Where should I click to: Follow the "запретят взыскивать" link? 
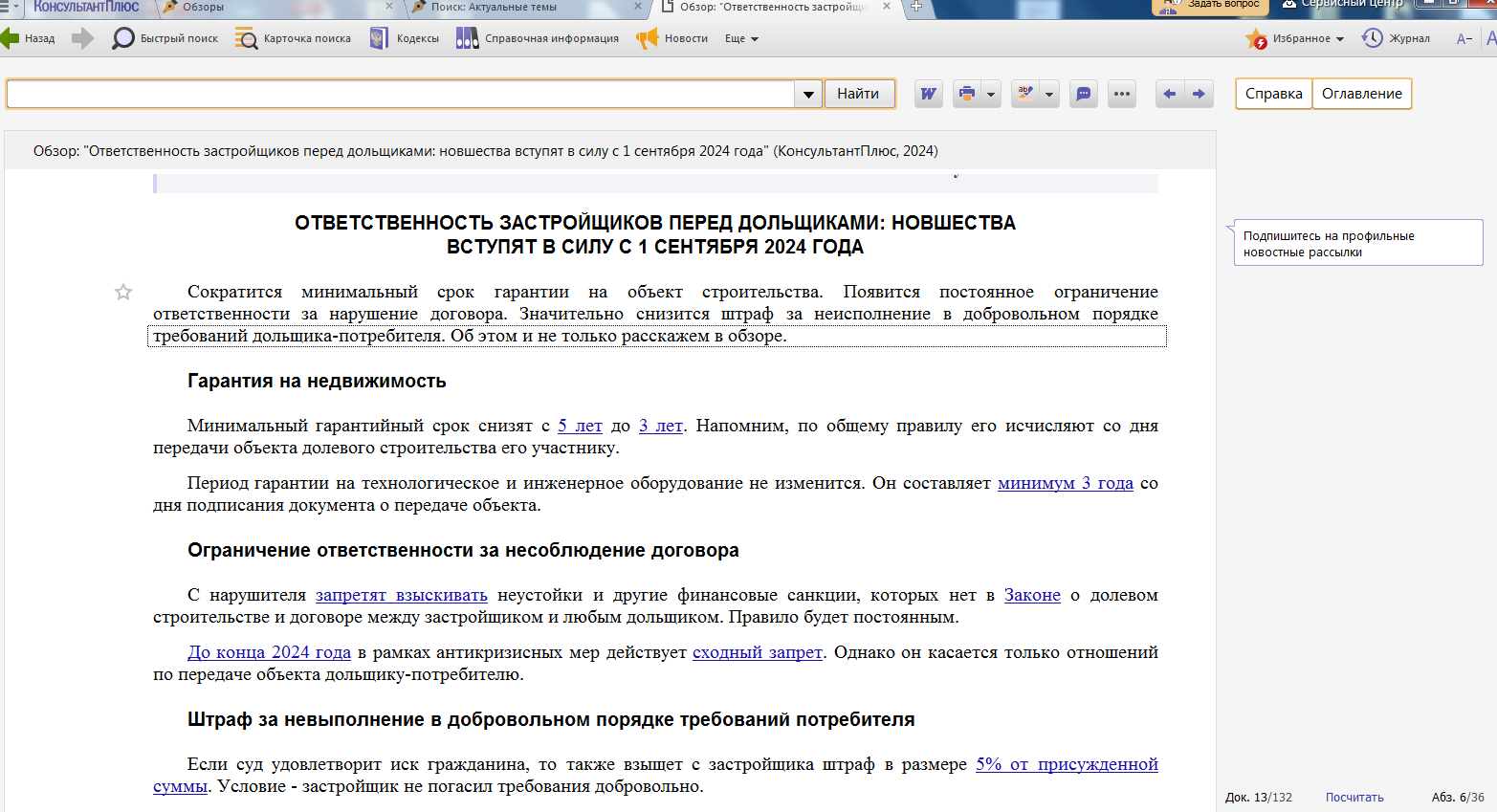[x=401, y=595]
